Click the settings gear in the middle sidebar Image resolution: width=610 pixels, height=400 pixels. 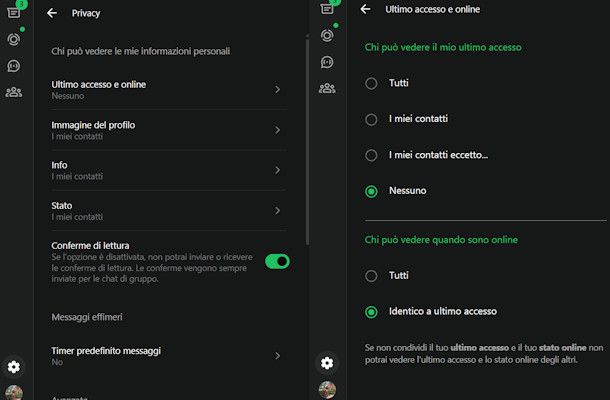click(x=327, y=363)
